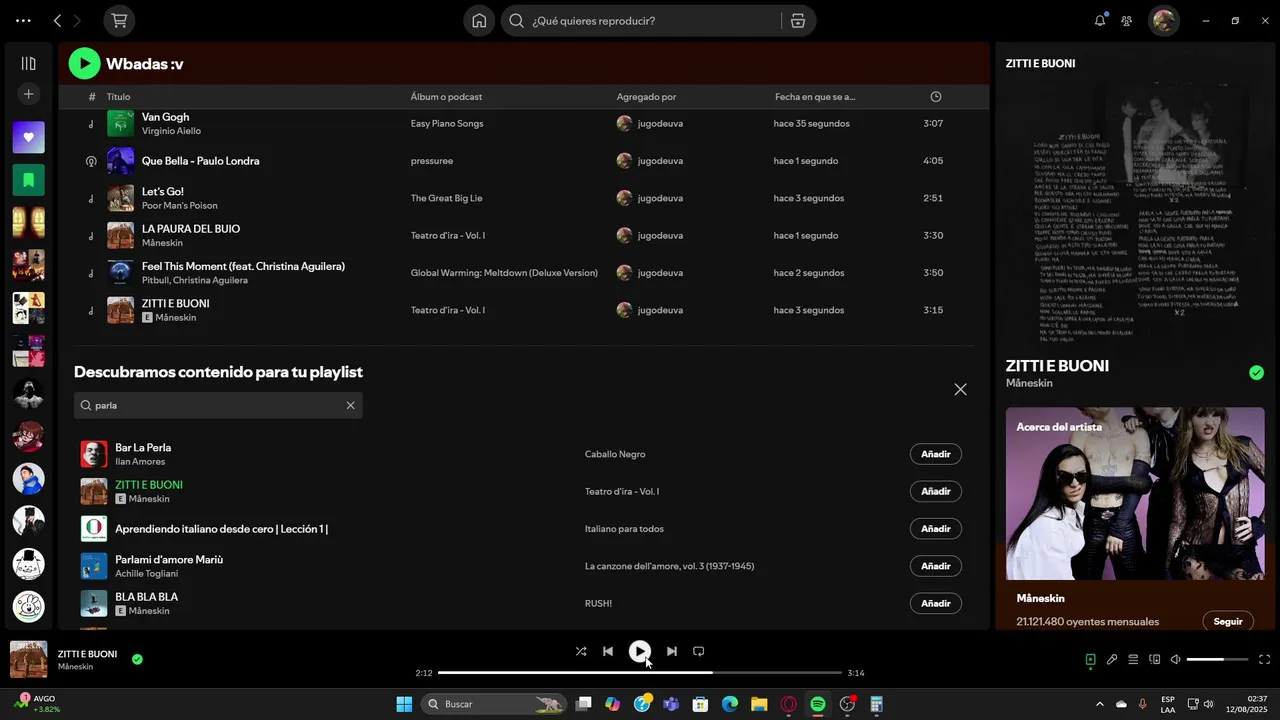This screenshot has width=1280, height=720.
Task: Sort by Álbum o podcast column
Action: pyautogui.click(x=446, y=97)
